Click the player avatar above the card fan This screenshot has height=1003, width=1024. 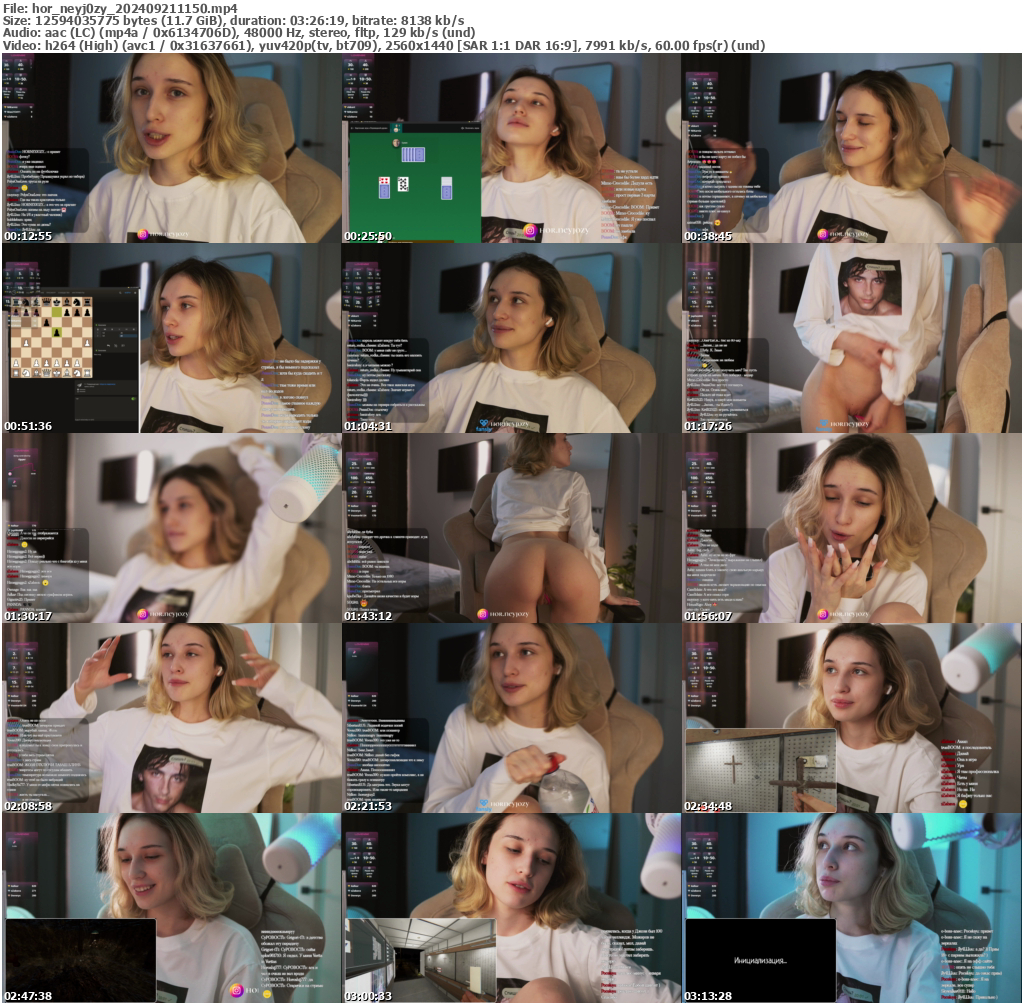(395, 141)
